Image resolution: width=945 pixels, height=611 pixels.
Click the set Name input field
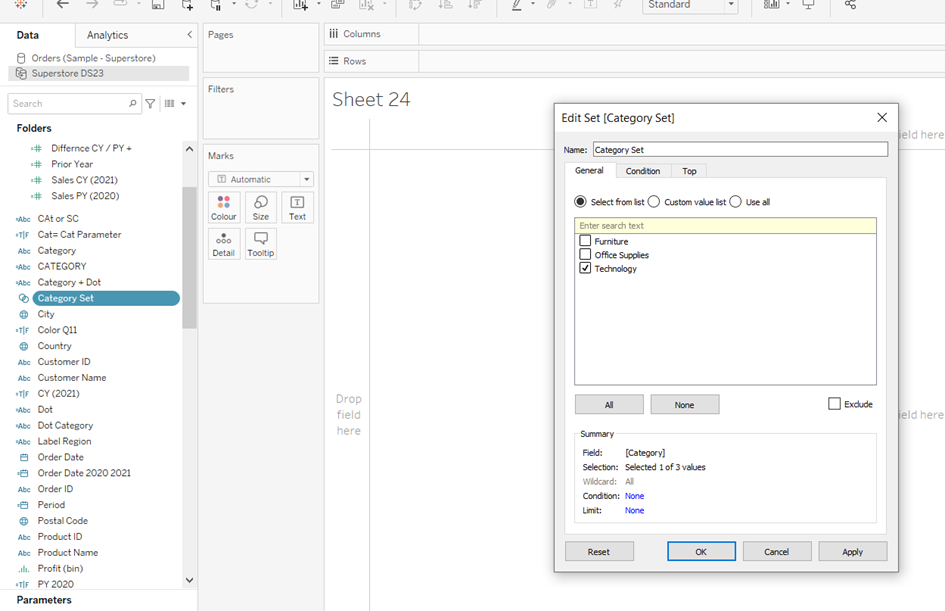tap(740, 149)
